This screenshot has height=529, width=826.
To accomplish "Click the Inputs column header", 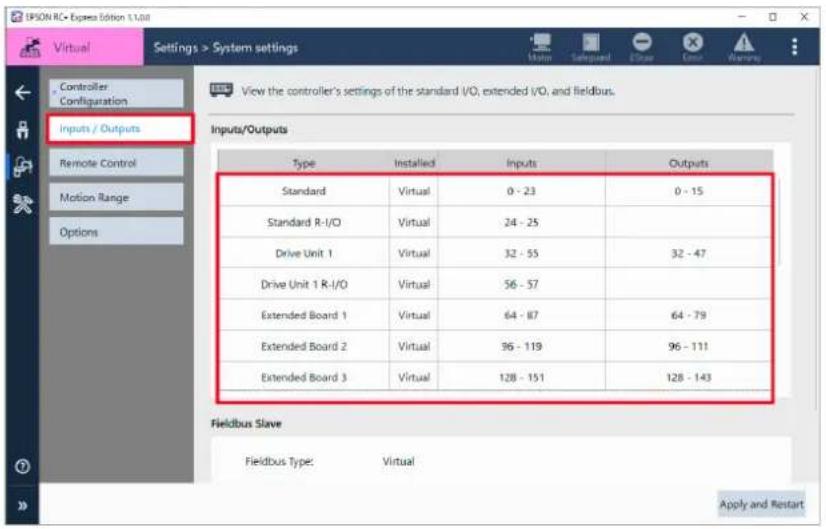I will [x=521, y=163].
